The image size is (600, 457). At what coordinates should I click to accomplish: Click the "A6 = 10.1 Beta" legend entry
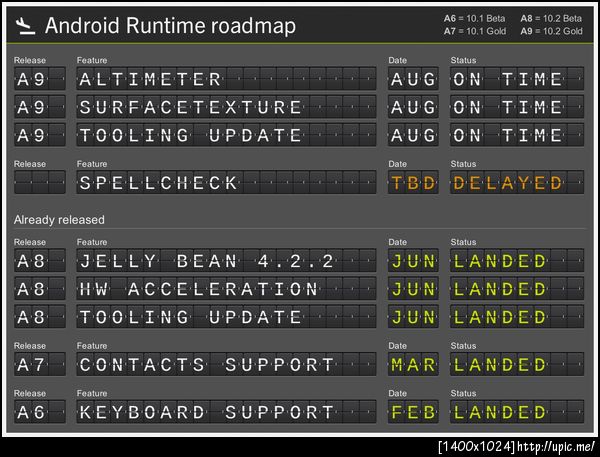coord(474,18)
